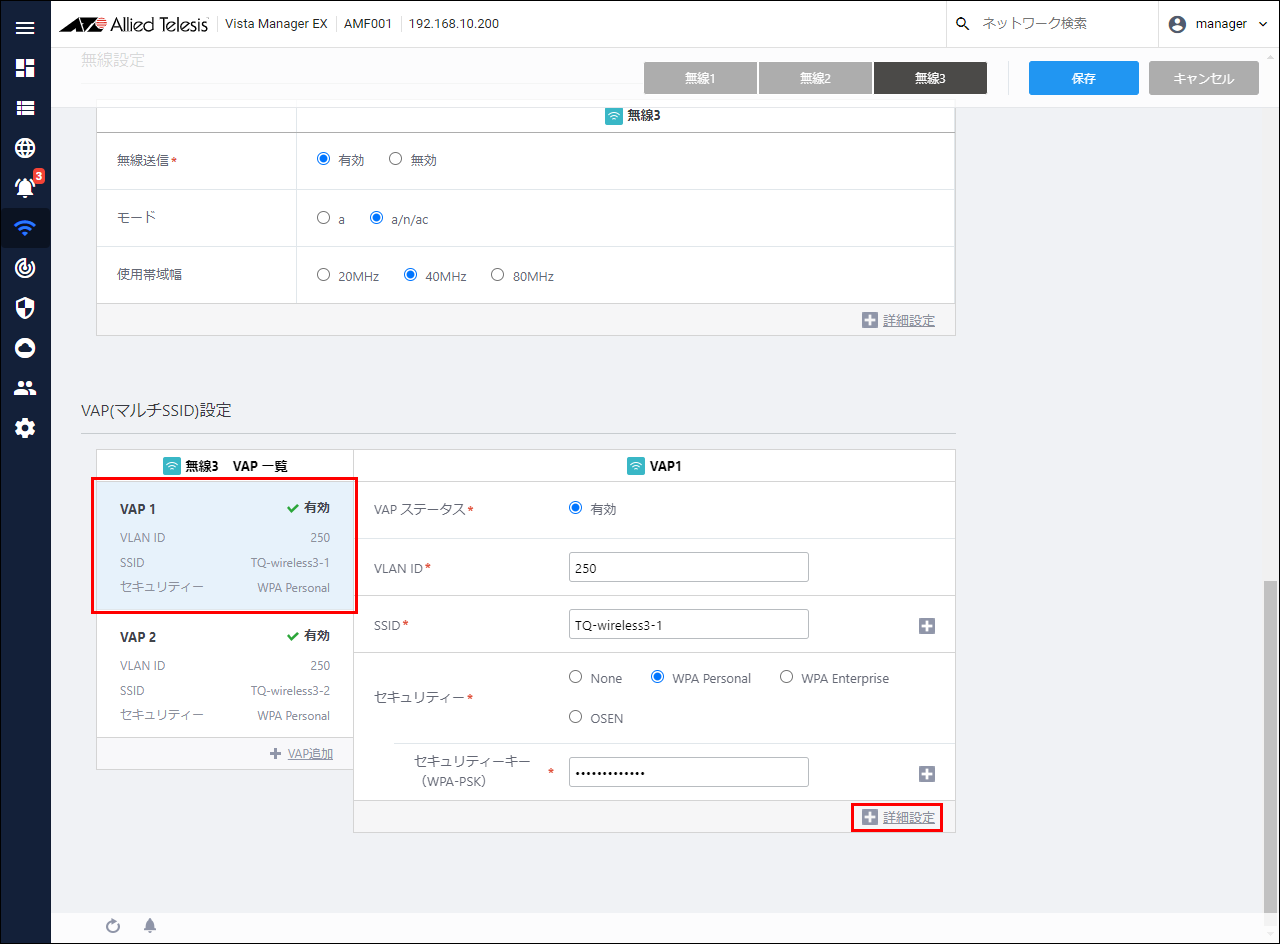This screenshot has height=944, width=1280.
Task: Open the users group icon
Action: 25,387
